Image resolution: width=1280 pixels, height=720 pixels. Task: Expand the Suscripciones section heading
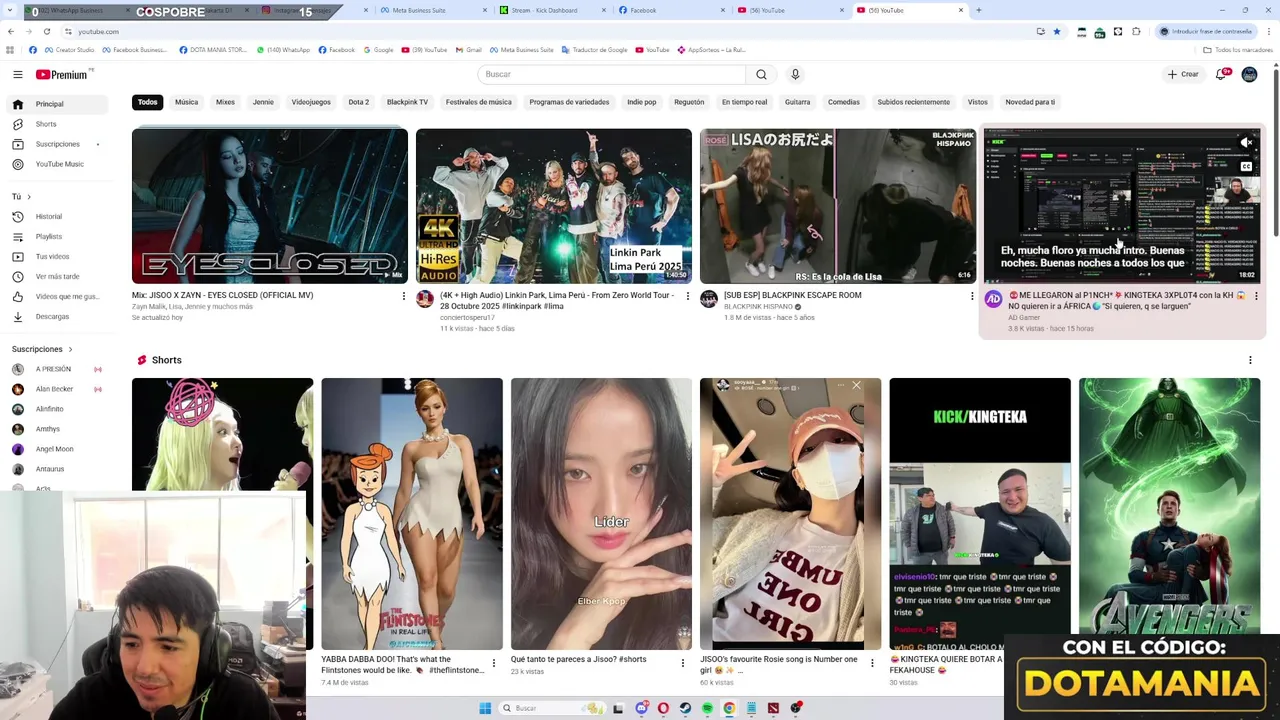pyautogui.click(x=42, y=349)
